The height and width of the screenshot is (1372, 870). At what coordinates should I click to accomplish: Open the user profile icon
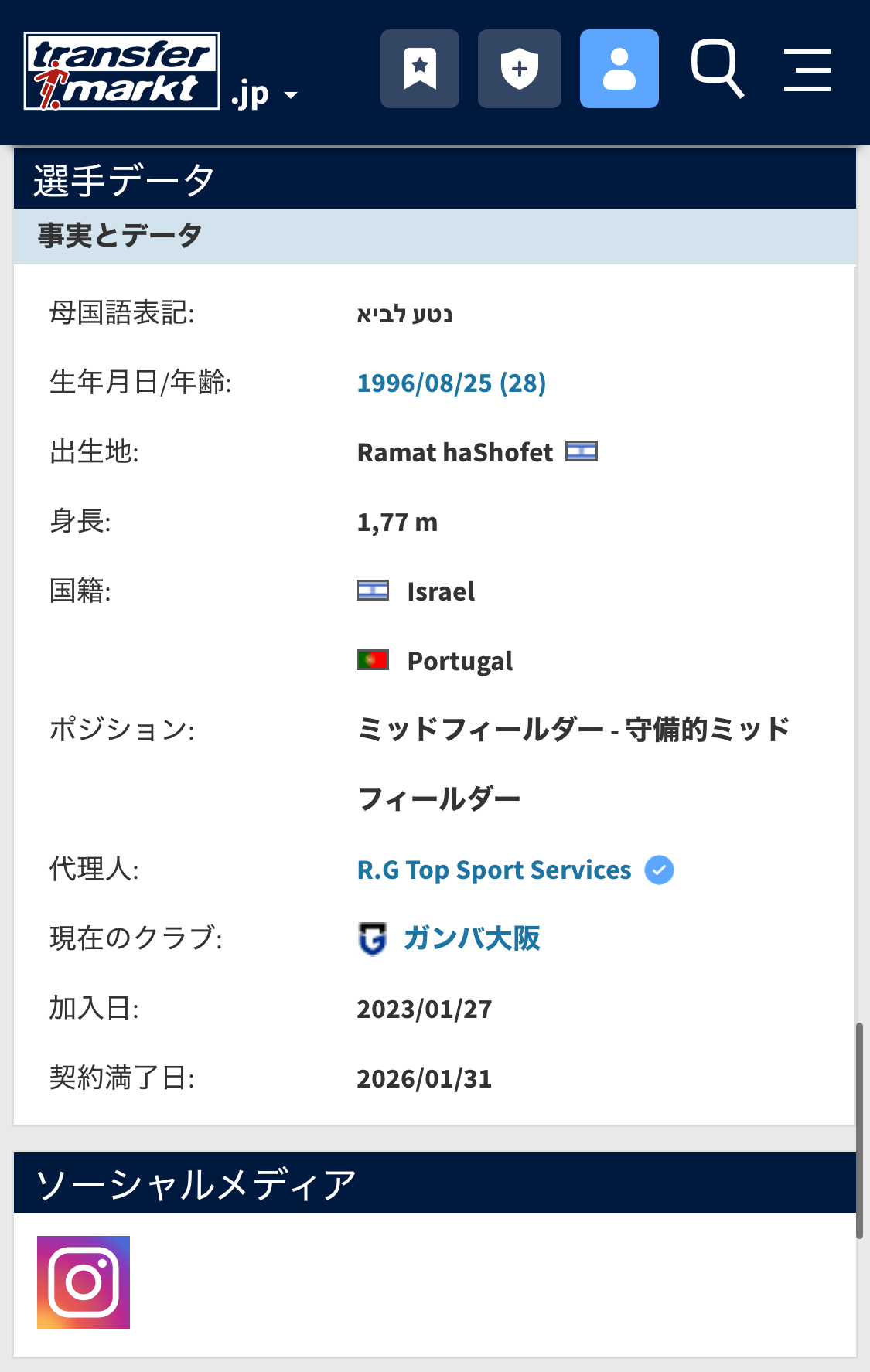[x=619, y=69]
